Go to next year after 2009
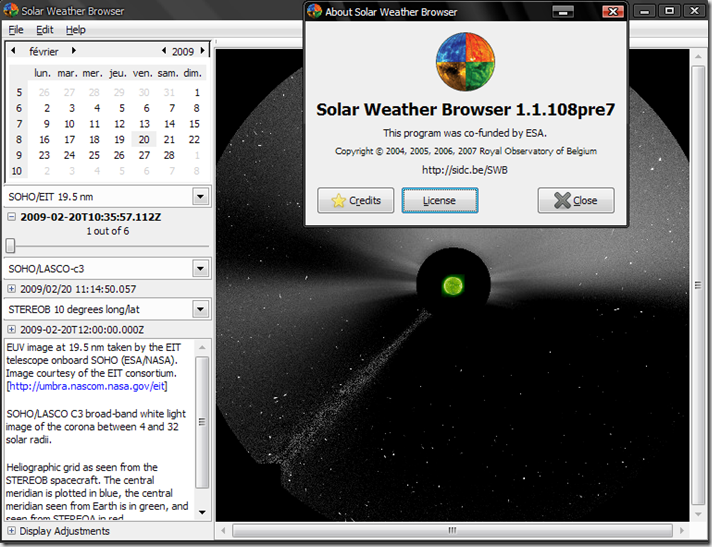Viewport: 712px width, 547px height. click(x=203, y=50)
